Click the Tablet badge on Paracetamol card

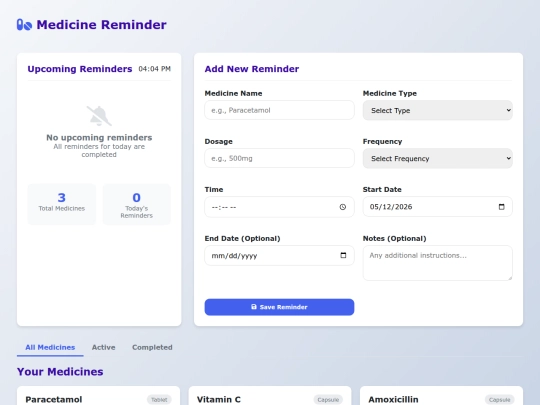click(159, 399)
